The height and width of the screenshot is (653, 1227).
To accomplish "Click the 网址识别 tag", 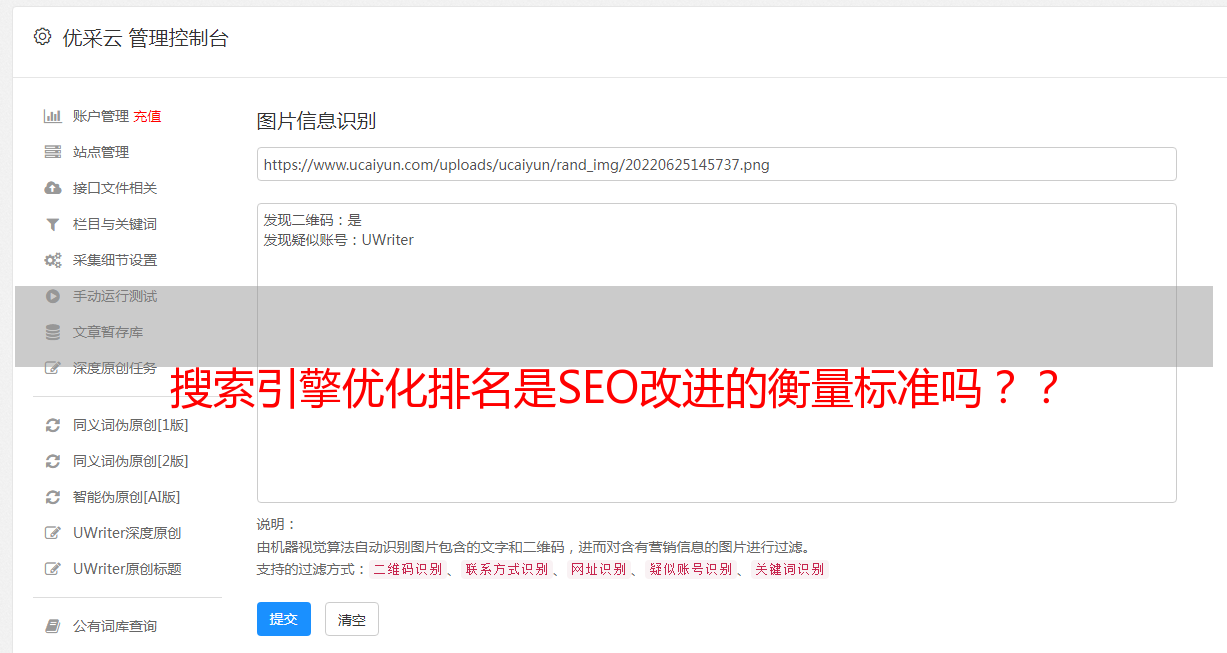I will coord(598,569).
